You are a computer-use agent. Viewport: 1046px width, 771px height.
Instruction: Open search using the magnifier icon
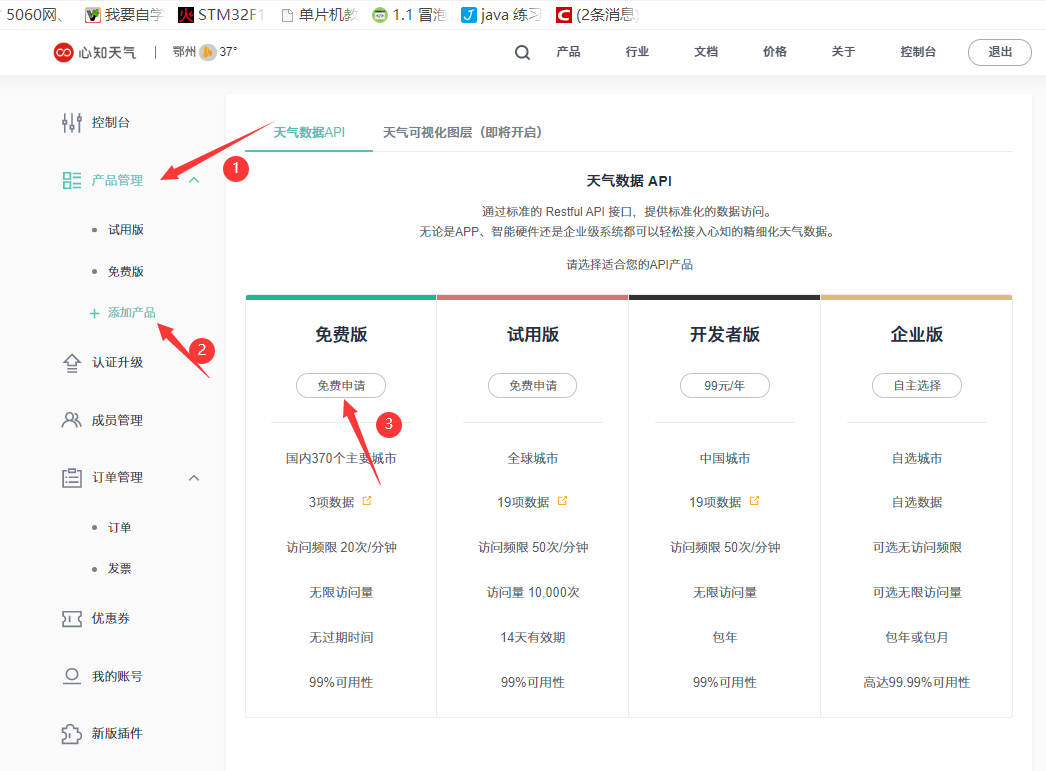(521, 52)
